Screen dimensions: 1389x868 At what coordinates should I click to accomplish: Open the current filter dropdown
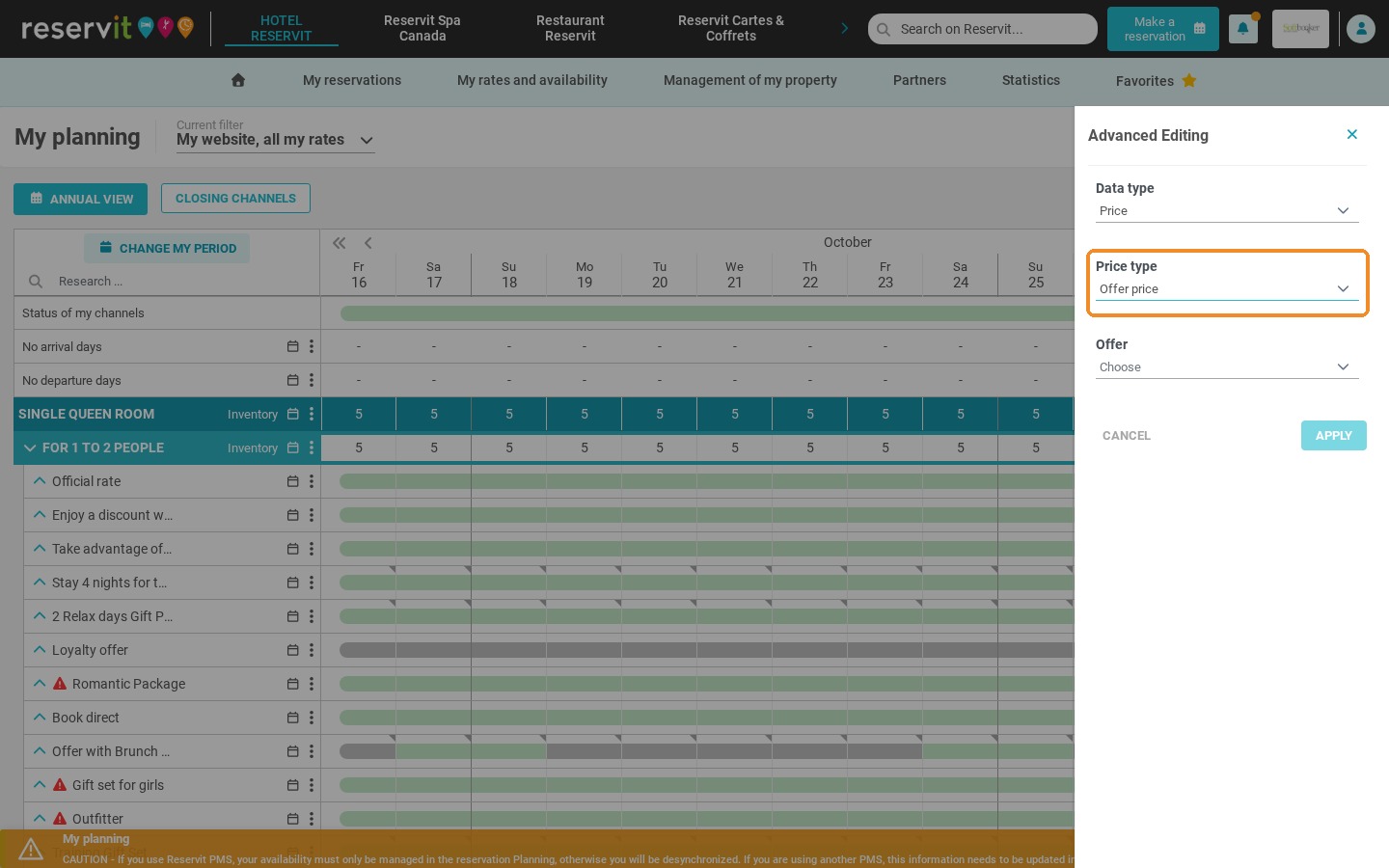tap(275, 140)
